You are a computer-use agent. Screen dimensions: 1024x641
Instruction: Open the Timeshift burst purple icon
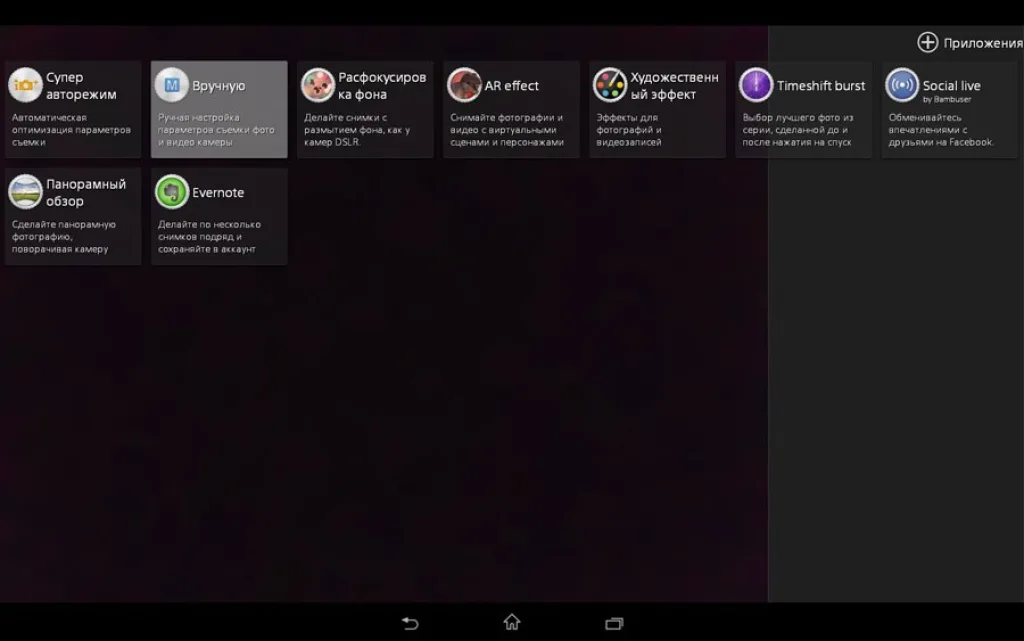click(x=756, y=85)
